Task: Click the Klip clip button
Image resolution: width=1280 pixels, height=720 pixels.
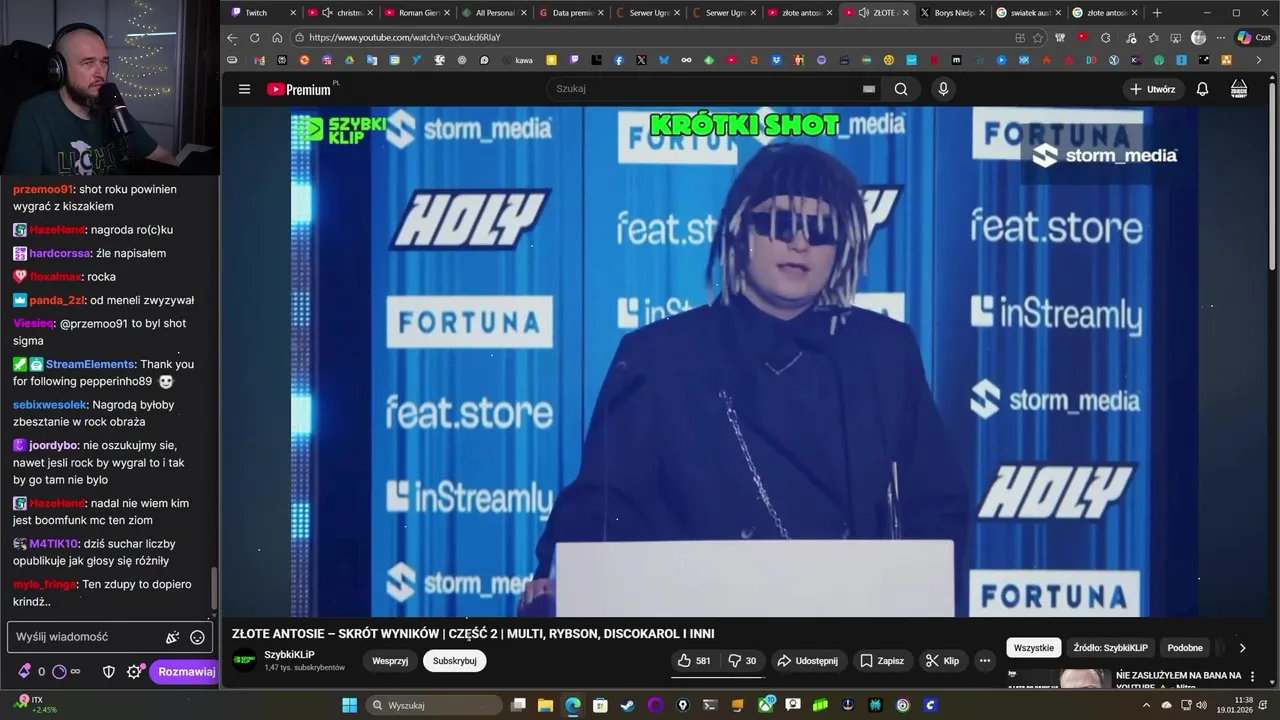Action: 942,661
